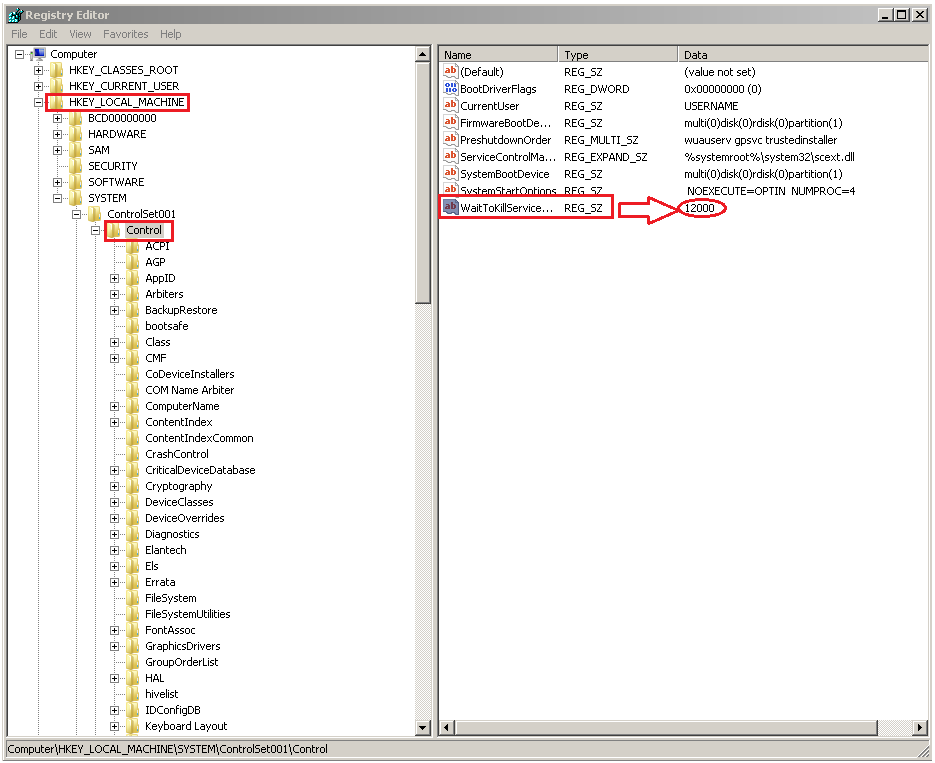This screenshot has width=935, height=763.
Task: Expand the FontAssoc key
Action: pyautogui.click(x=114, y=630)
